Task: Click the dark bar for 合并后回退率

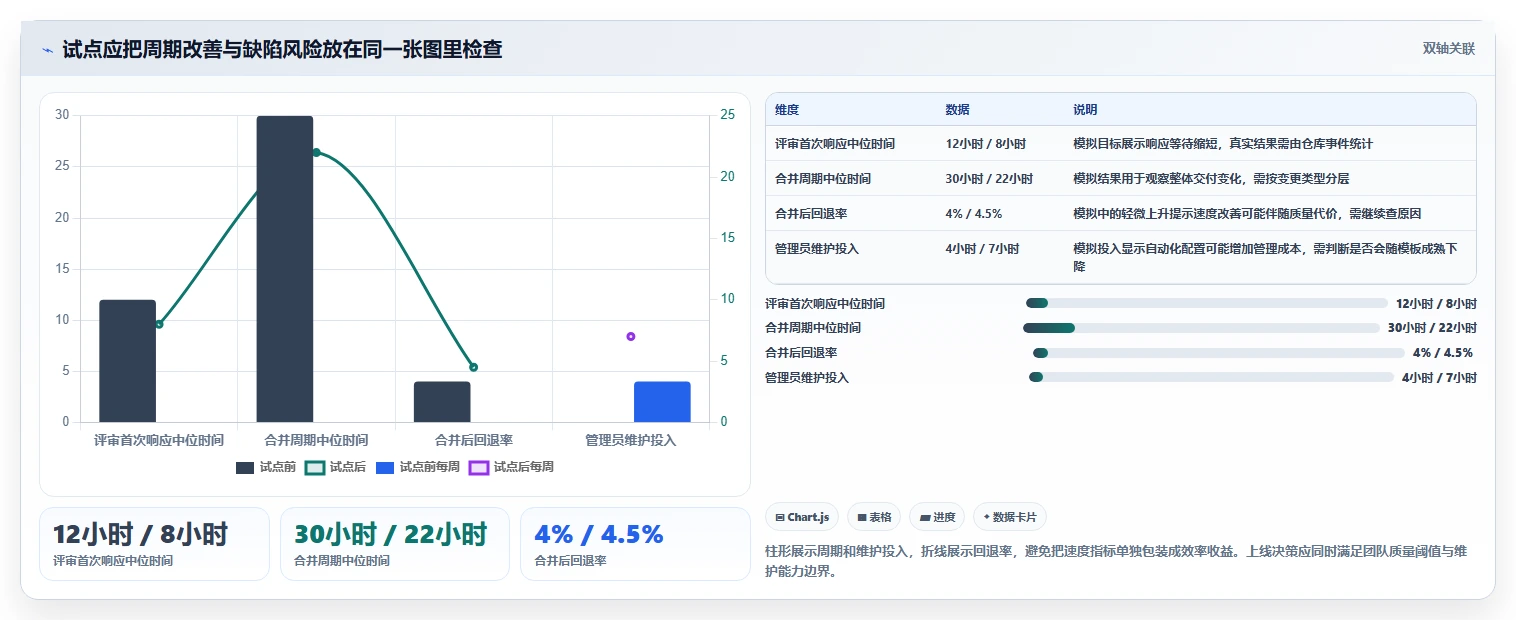Action: coord(442,402)
